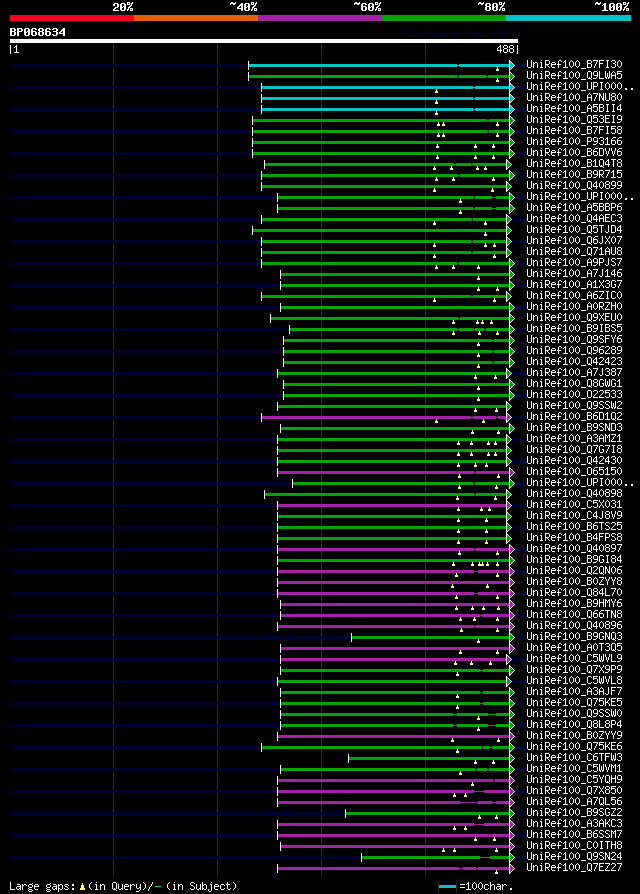Click the green ~80% identity legend segment
Image resolution: width=640 pixels, height=894 pixels.
pyautogui.click(x=444, y=18)
